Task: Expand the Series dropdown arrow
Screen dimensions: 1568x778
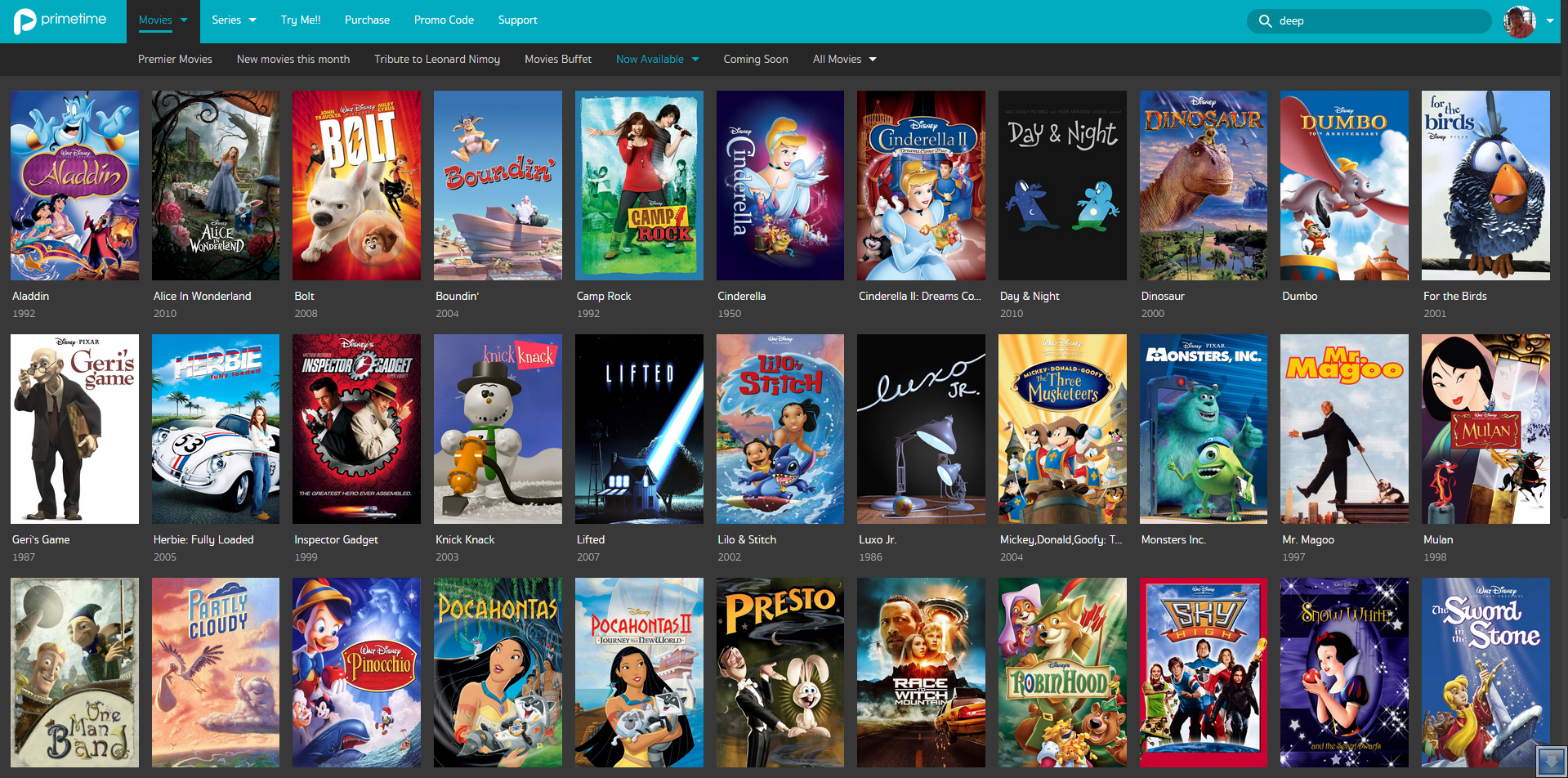Action: pyautogui.click(x=252, y=20)
